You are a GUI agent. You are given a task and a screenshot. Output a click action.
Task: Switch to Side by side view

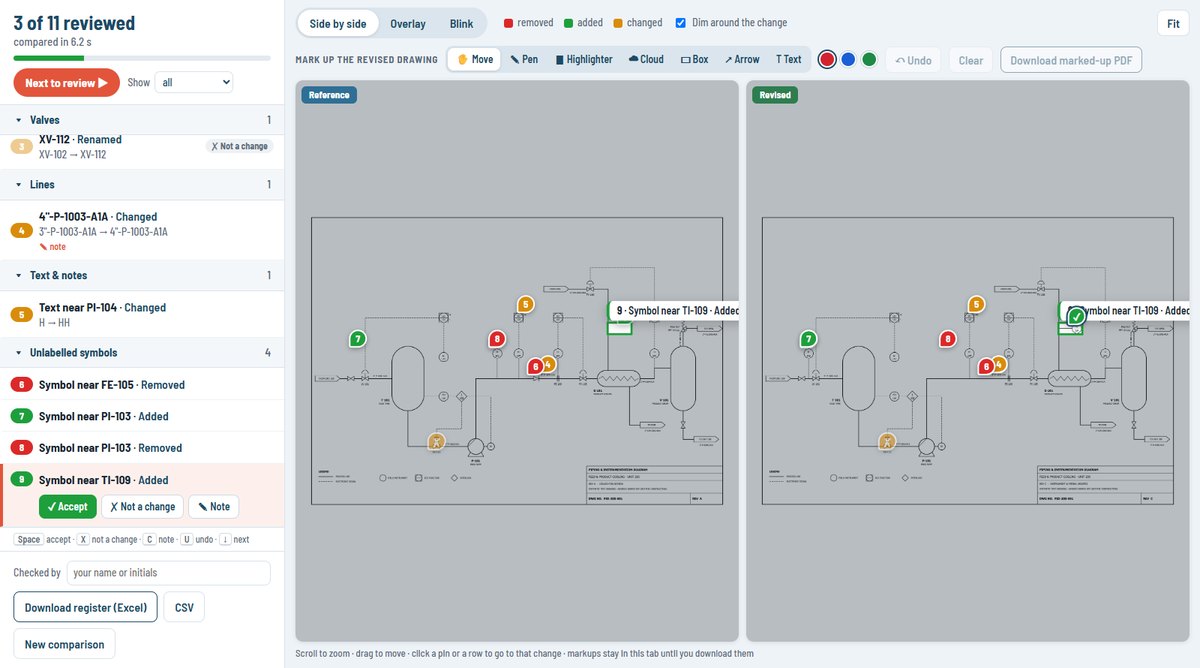[x=338, y=23]
